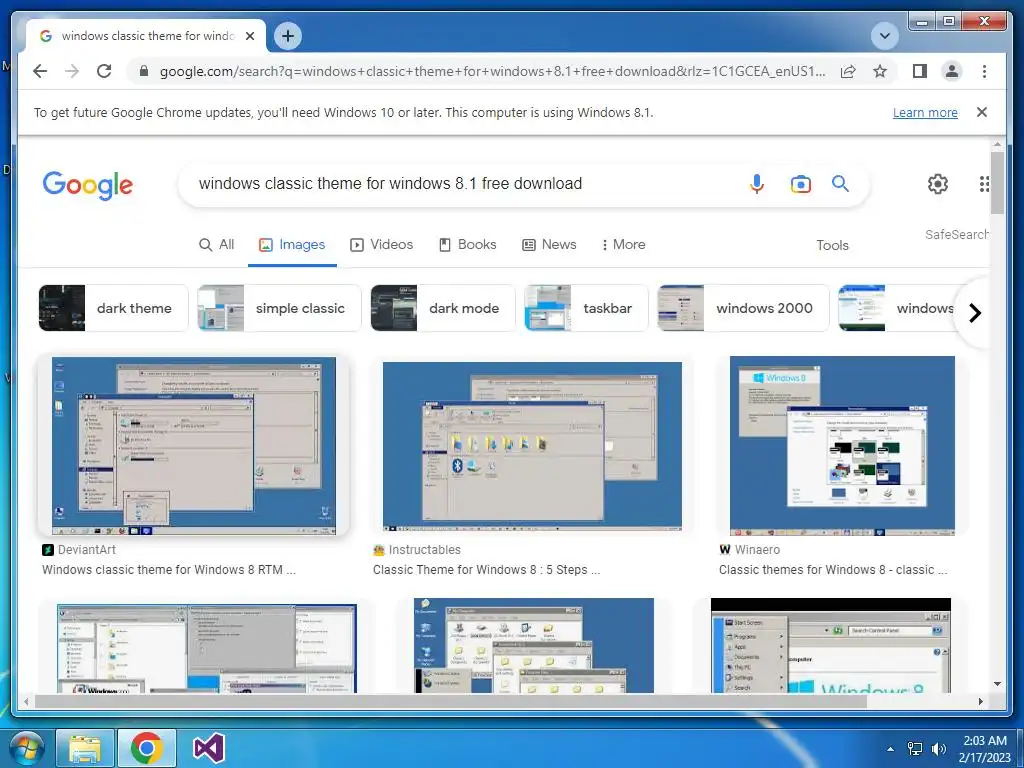The height and width of the screenshot is (768, 1024).
Task: Close the windows classic theme tab
Action: click(249, 37)
